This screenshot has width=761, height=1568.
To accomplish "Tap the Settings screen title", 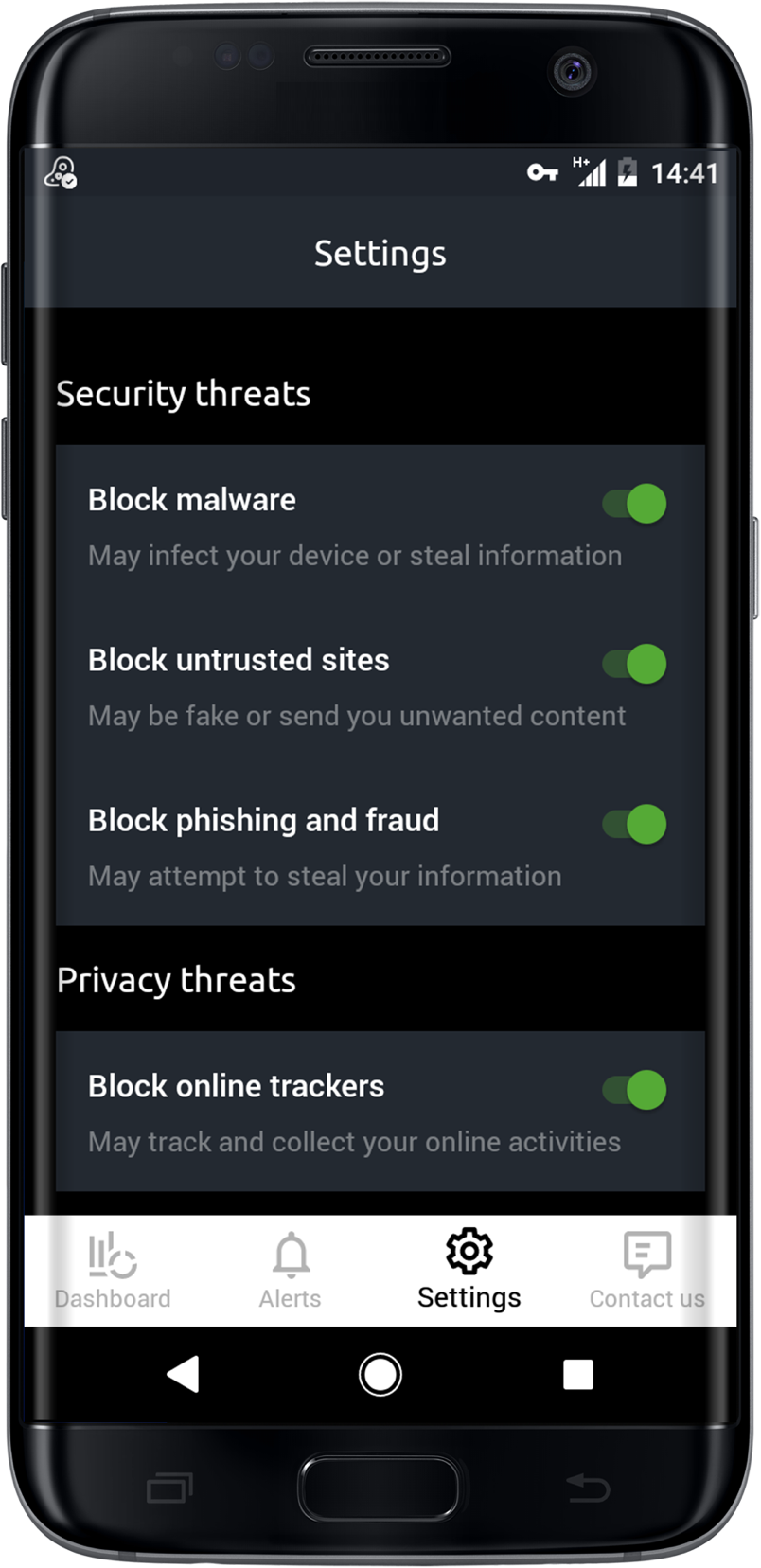I will [x=379, y=253].
